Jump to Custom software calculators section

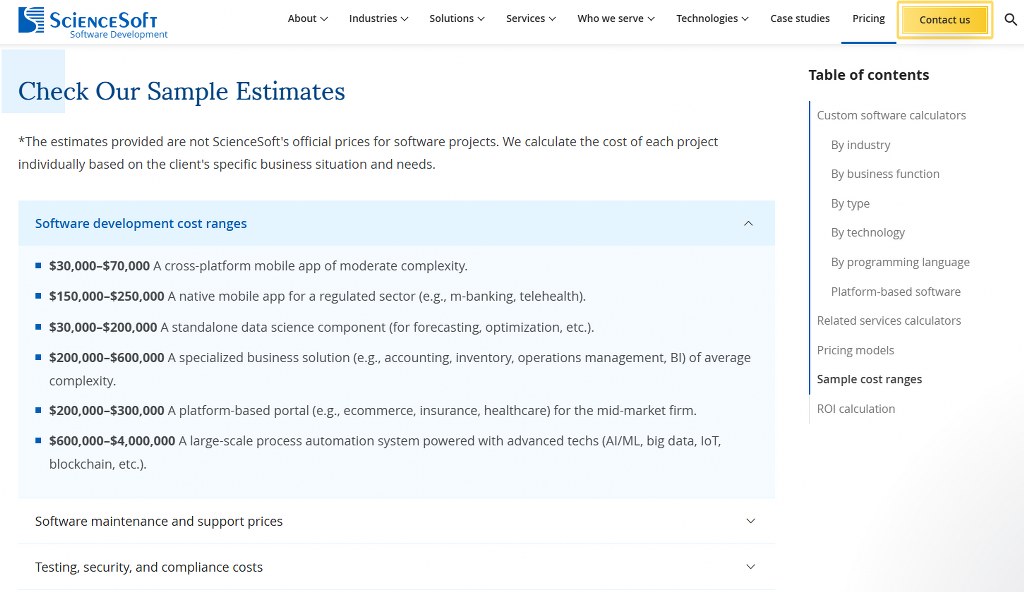[x=891, y=116]
